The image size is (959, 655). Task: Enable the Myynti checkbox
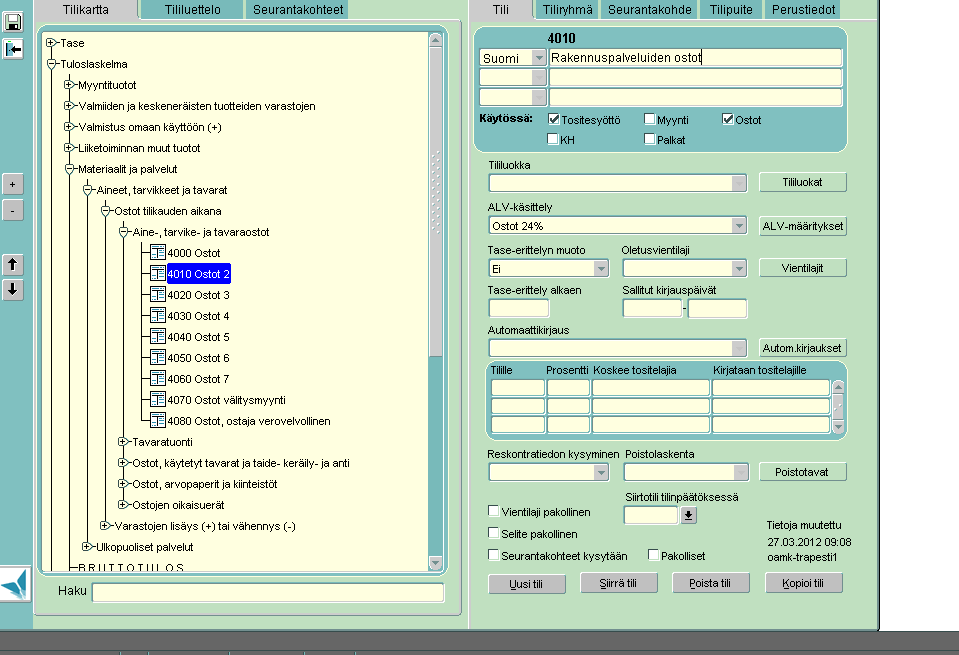pos(650,119)
